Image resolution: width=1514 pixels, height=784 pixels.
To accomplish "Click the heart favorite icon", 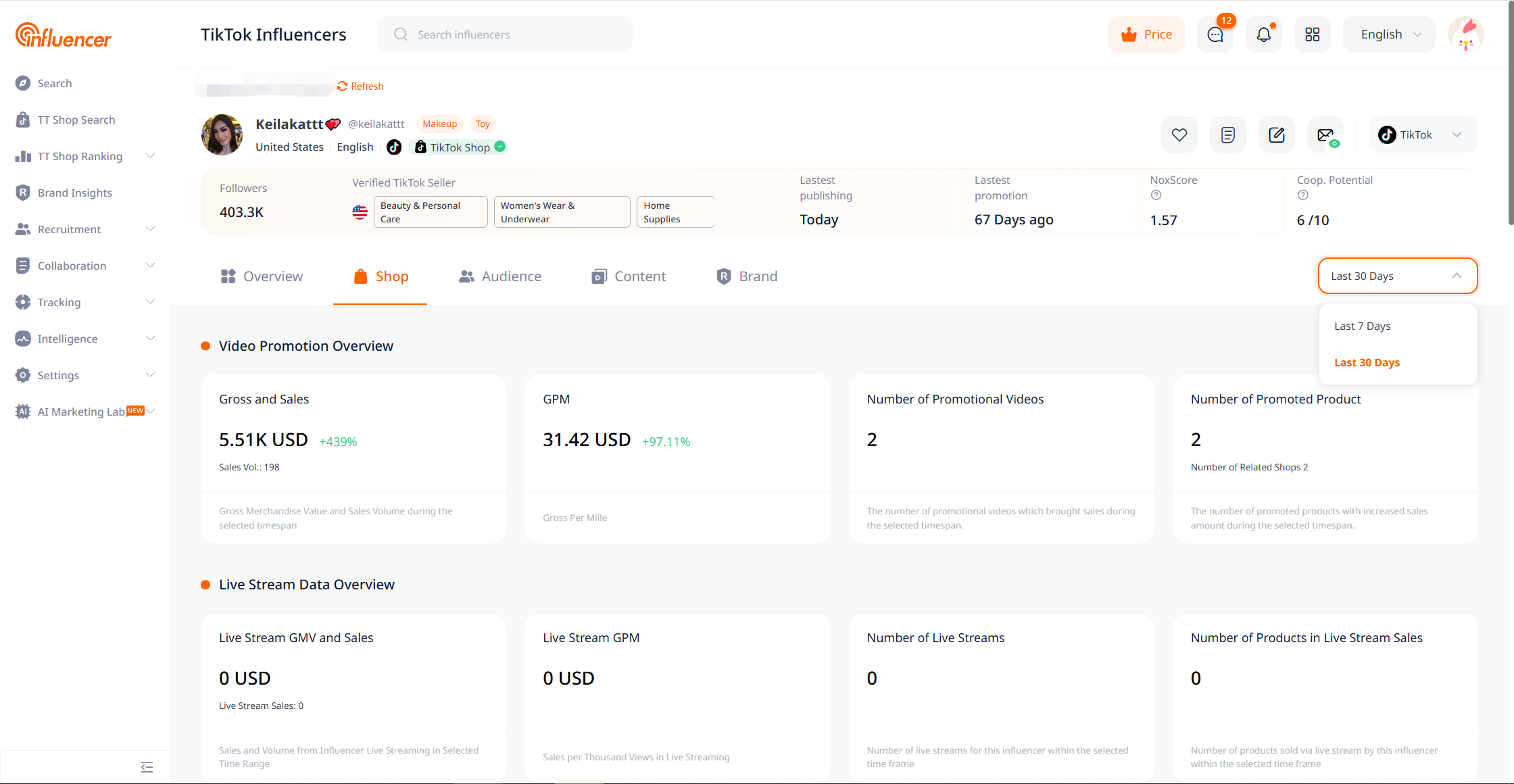I will [1179, 134].
